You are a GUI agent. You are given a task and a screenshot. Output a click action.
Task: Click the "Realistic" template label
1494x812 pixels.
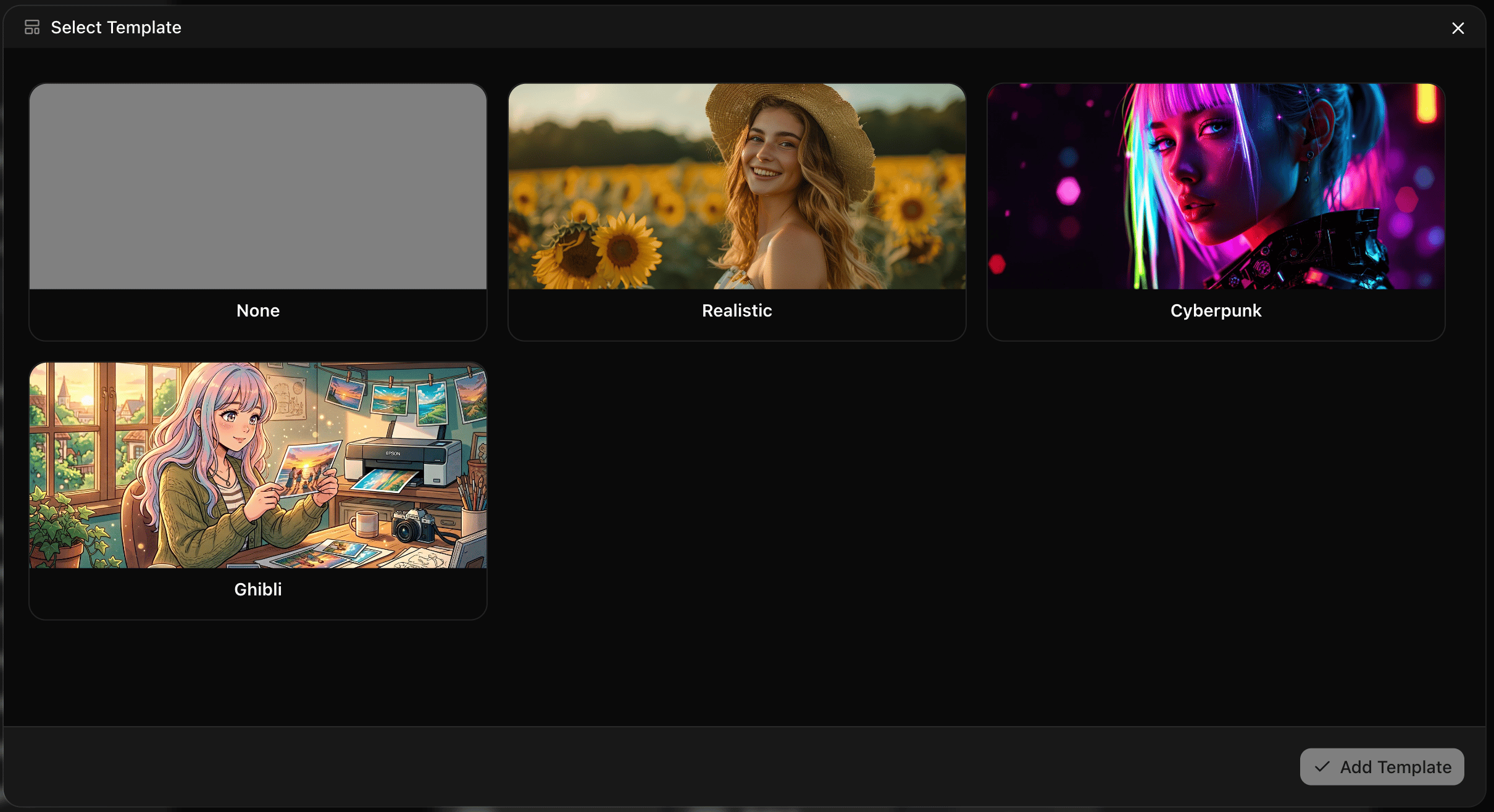point(737,310)
